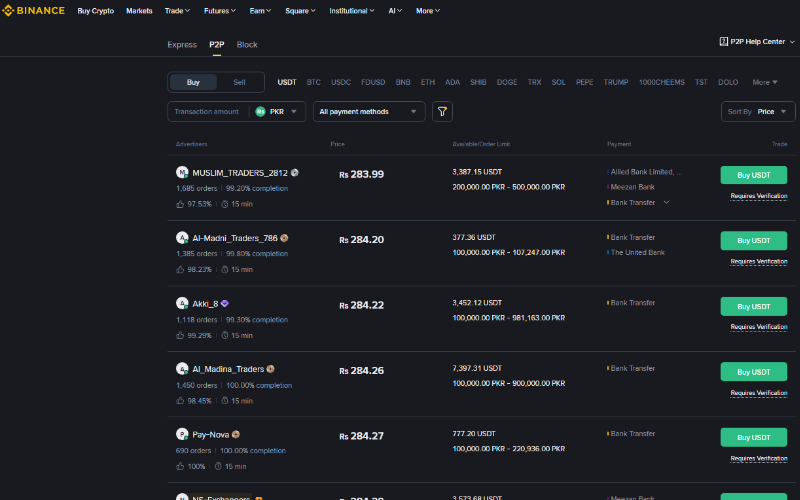Expand P2P Help Center dropdown
Image resolution: width=800 pixels, height=500 pixels.
click(x=792, y=42)
